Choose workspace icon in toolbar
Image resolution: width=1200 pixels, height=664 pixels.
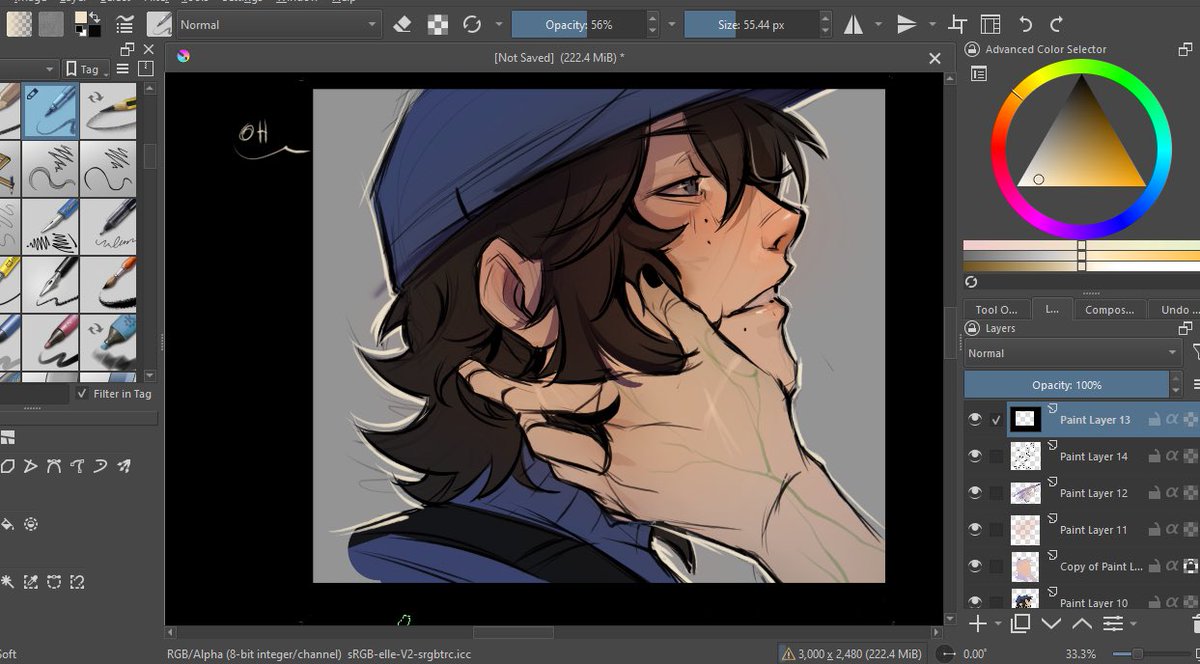pos(990,24)
